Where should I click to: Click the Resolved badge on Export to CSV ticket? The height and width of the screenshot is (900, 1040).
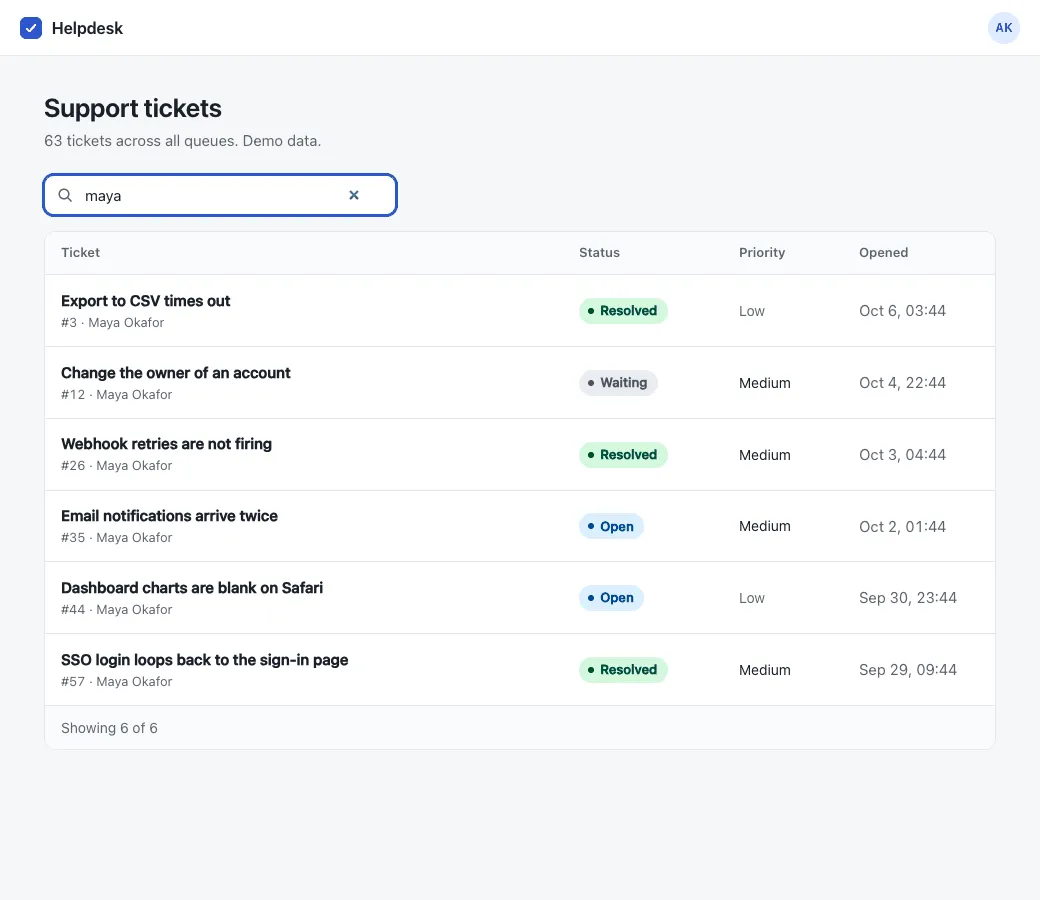tap(623, 311)
